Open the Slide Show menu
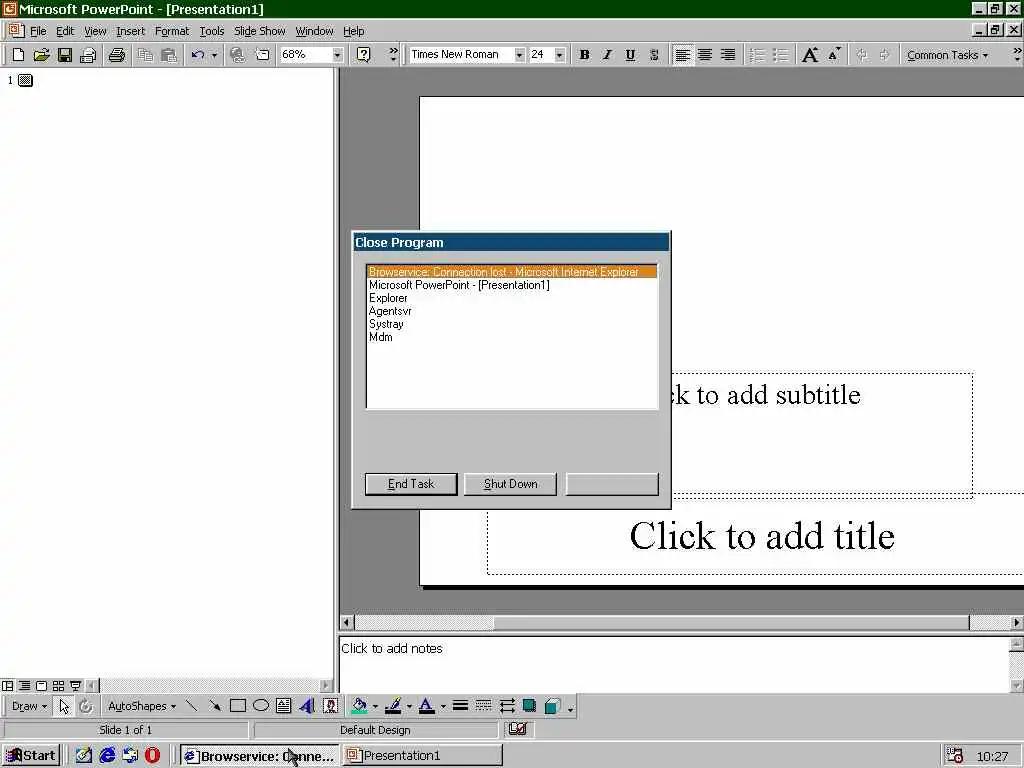This screenshot has height=768, width=1024. tap(259, 31)
